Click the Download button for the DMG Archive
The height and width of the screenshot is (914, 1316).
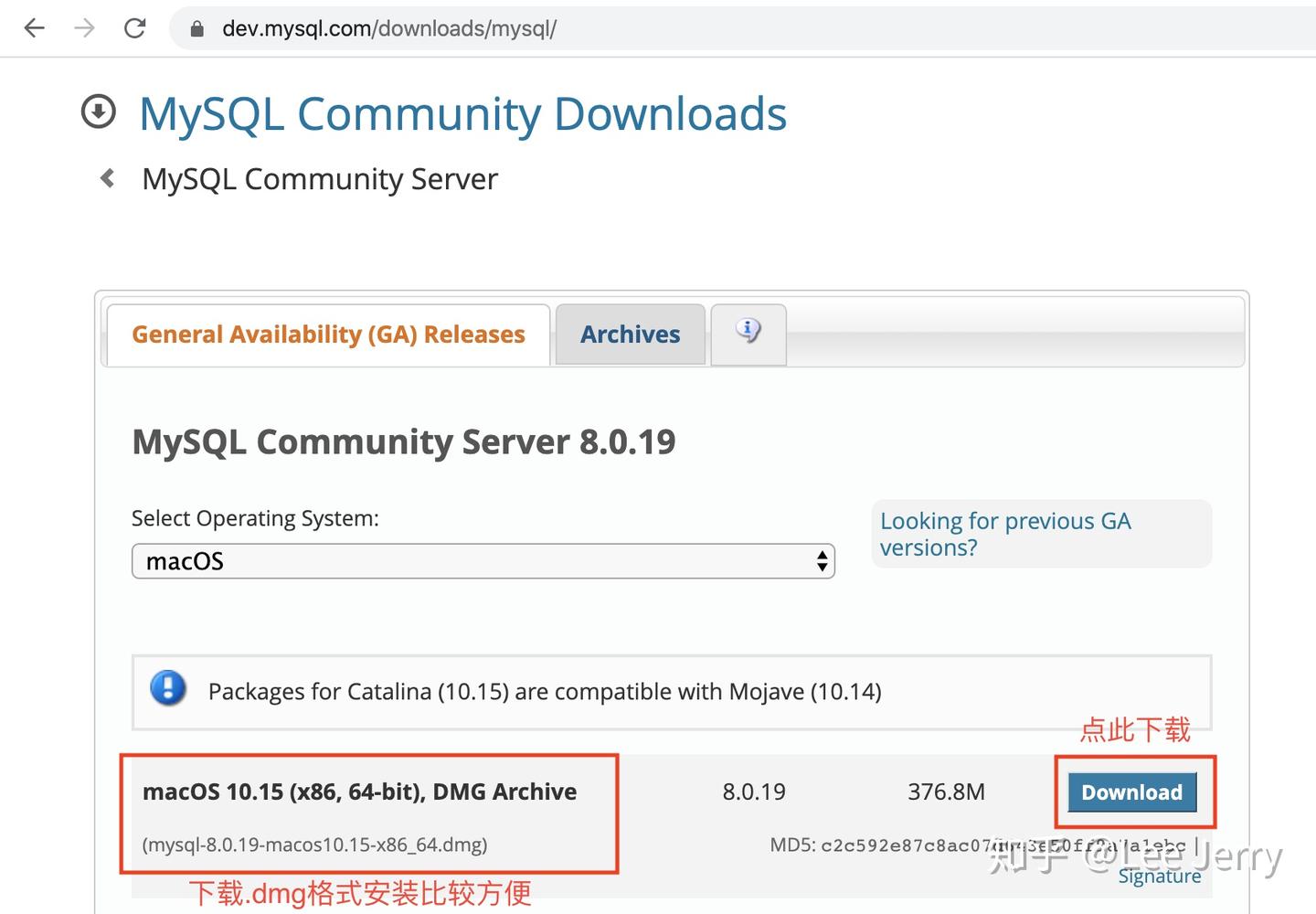[x=1131, y=792]
